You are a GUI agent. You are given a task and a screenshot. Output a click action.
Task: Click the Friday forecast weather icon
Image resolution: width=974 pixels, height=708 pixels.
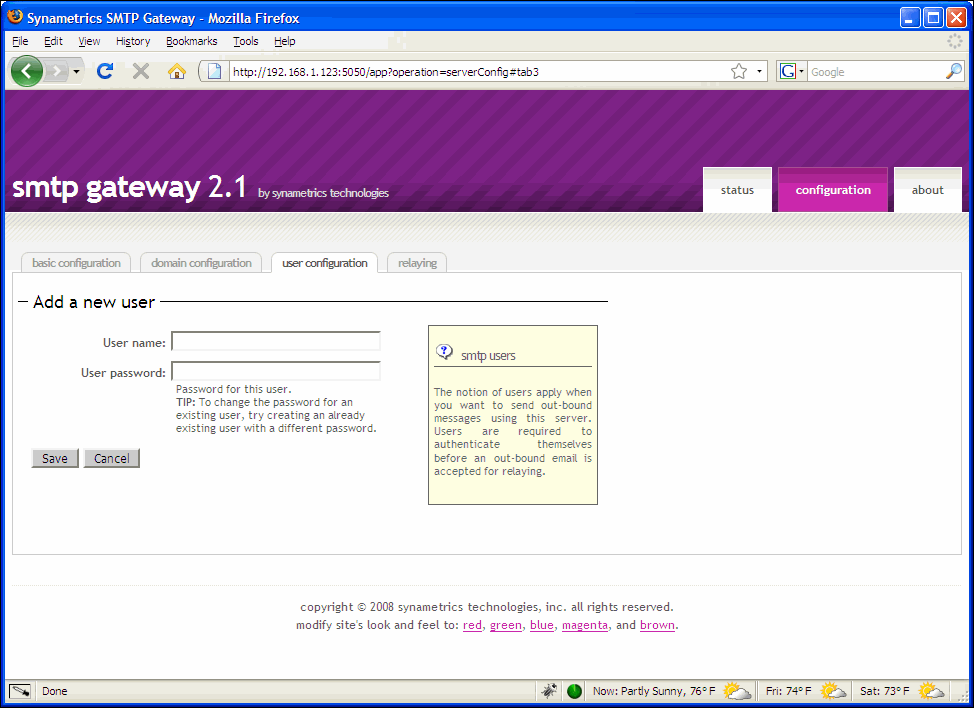click(833, 691)
